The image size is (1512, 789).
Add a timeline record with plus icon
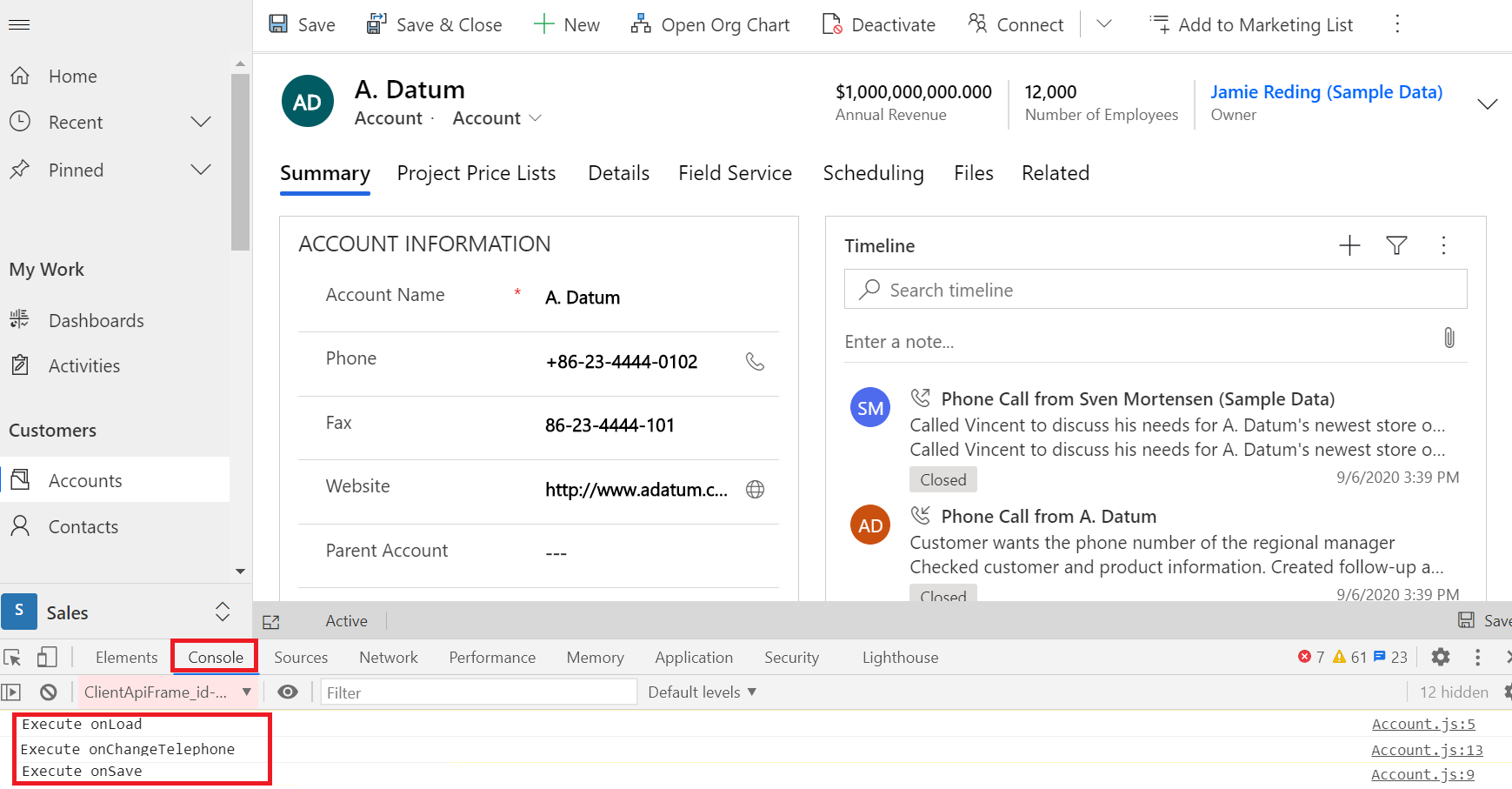(1349, 246)
